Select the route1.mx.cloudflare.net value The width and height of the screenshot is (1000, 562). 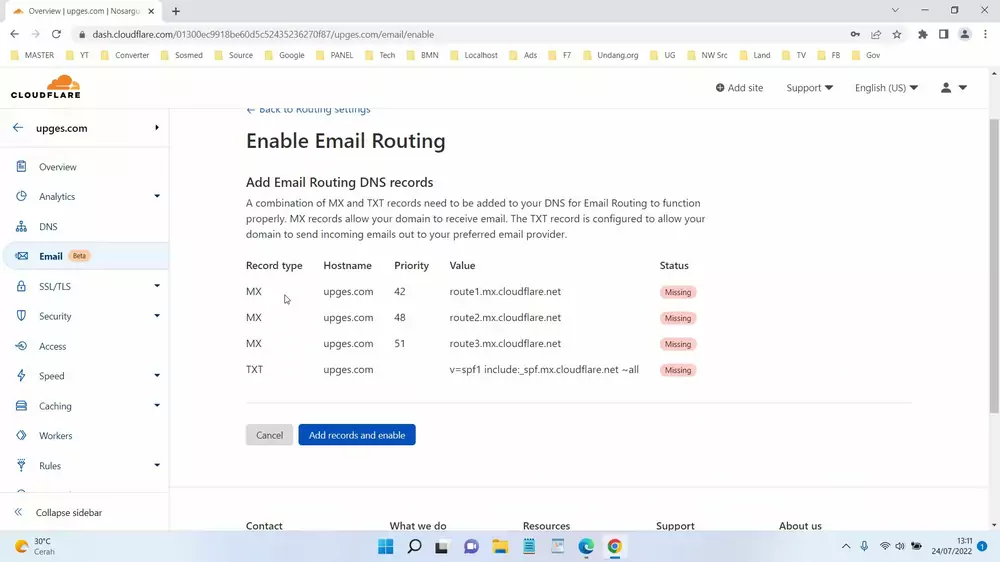click(505, 292)
